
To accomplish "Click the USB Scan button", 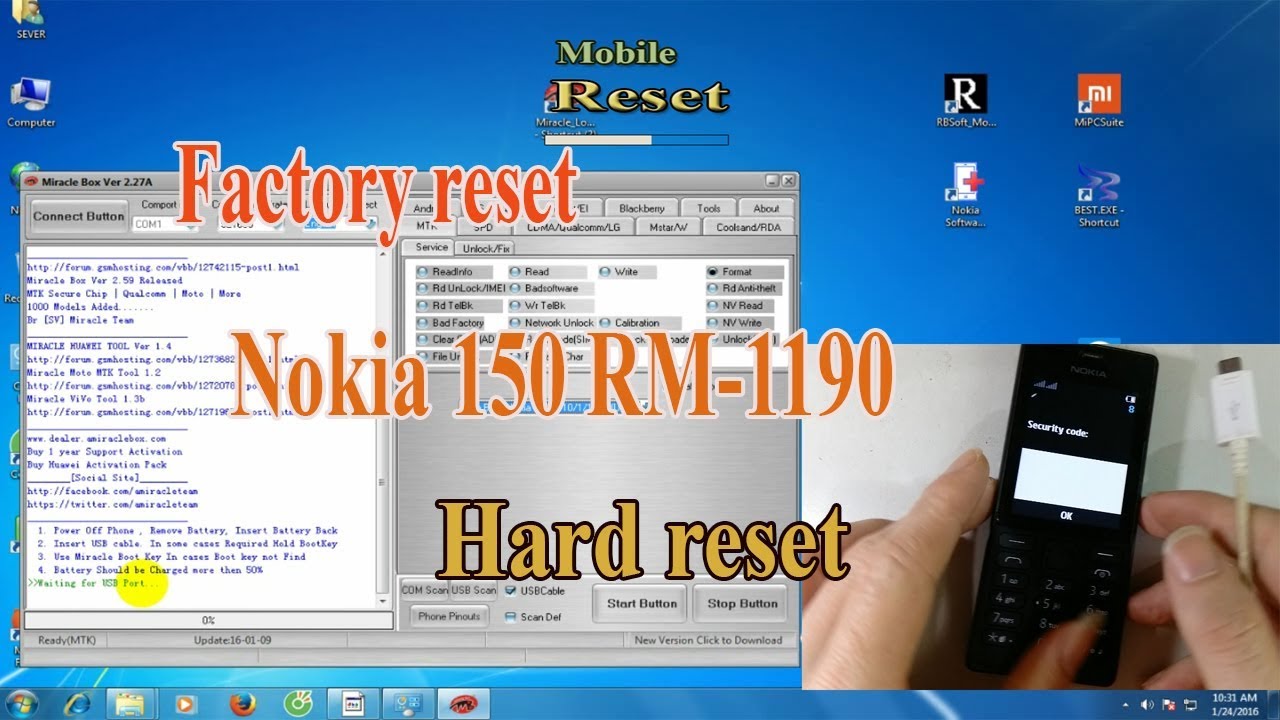I will 473,590.
